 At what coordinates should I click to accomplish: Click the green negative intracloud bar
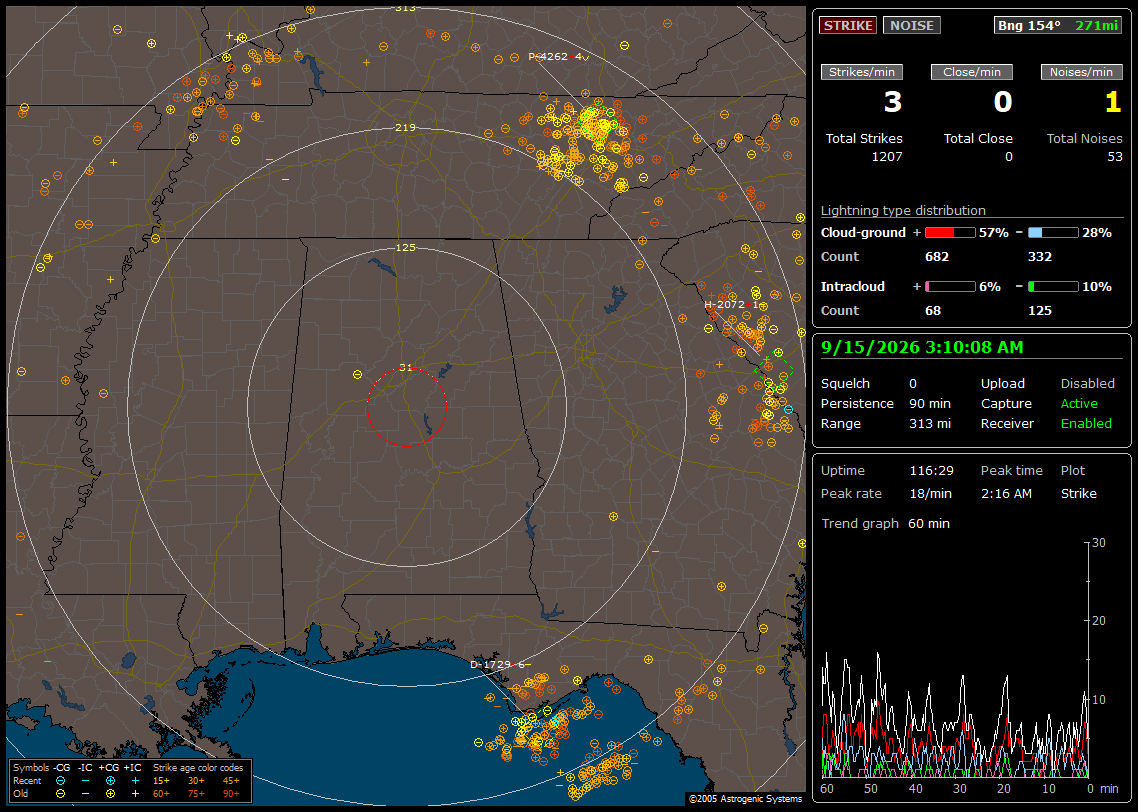click(x=1053, y=287)
